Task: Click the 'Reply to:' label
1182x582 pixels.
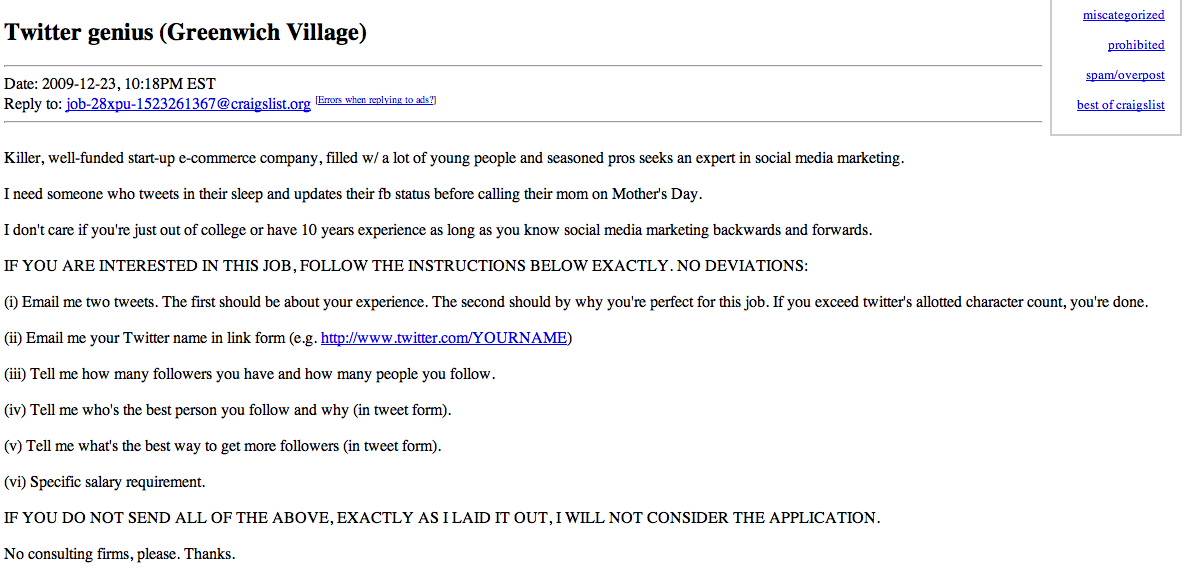Action: pos(33,104)
